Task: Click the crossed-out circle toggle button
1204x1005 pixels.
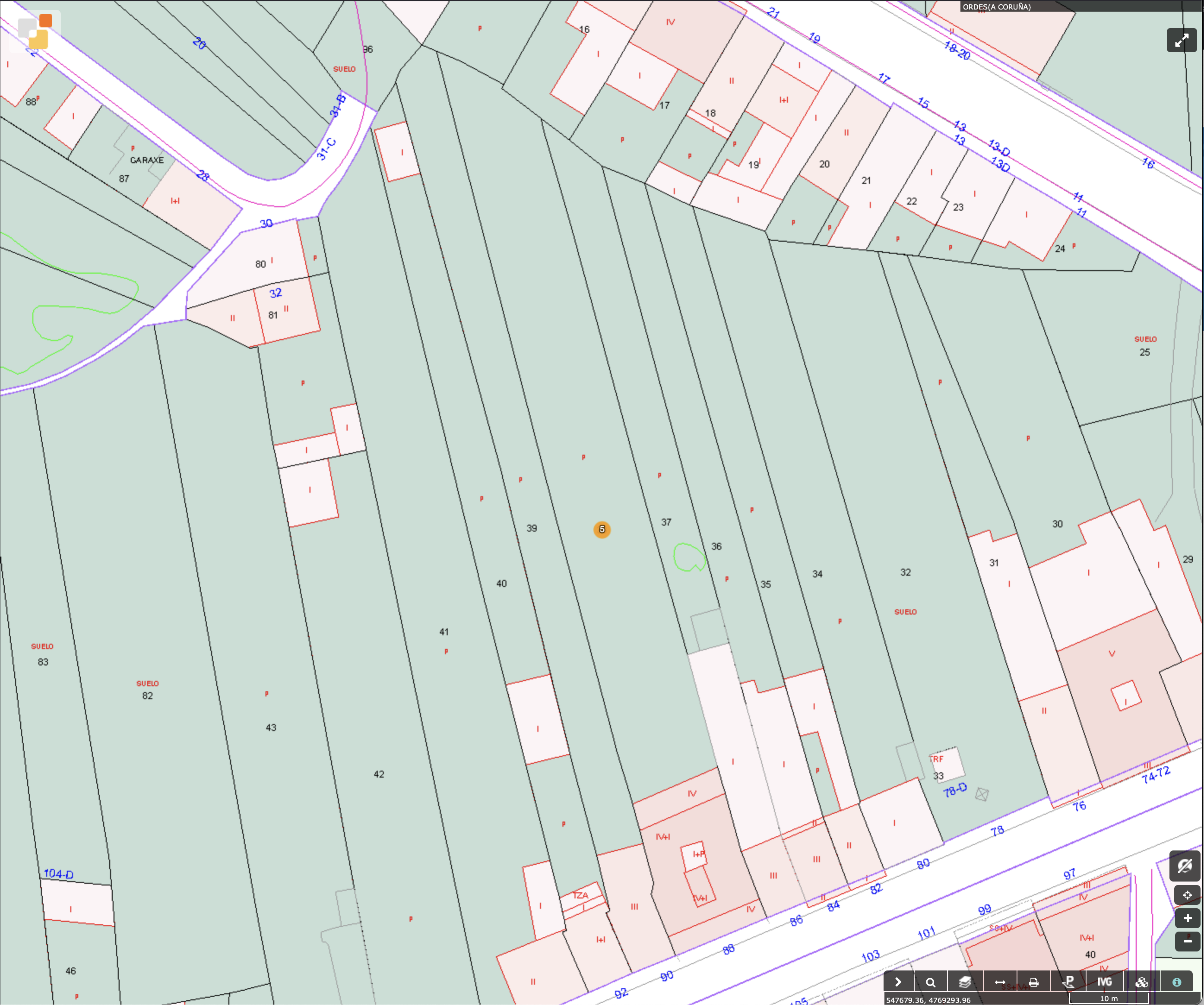Action: [x=1185, y=865]
